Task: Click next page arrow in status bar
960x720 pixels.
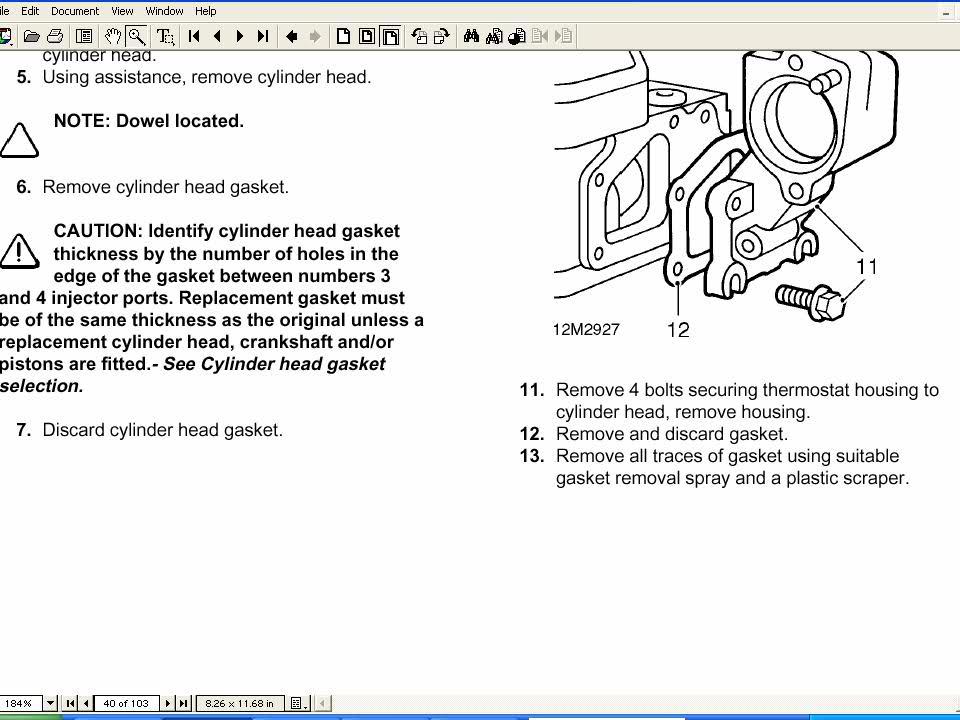Action: tap(168, 703)
